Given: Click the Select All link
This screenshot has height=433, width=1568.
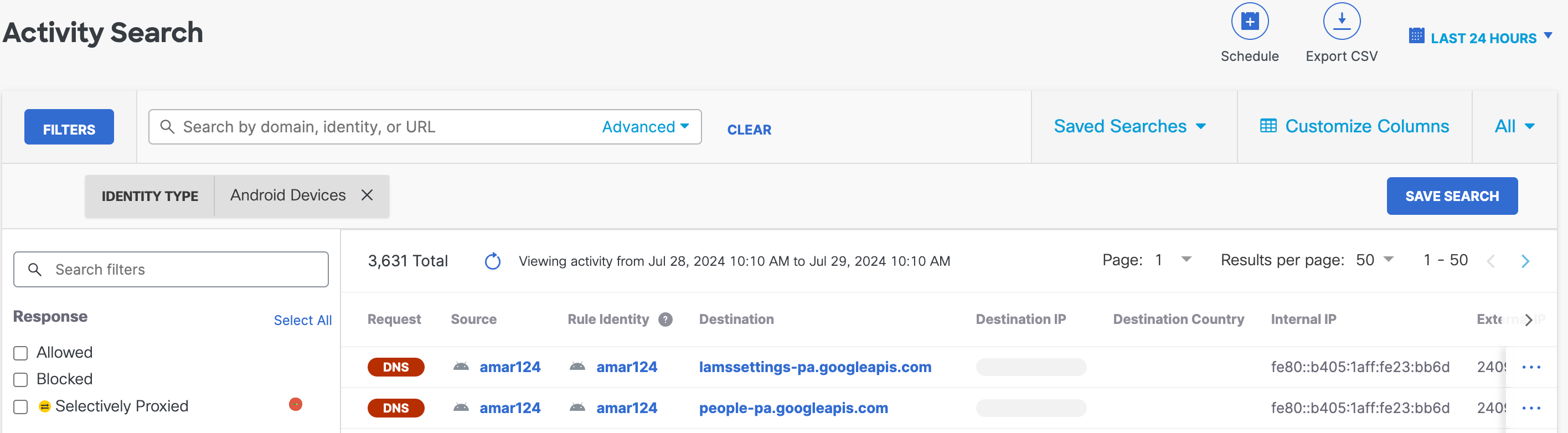Looking at the screenshot, I should (x=302, y=321).
